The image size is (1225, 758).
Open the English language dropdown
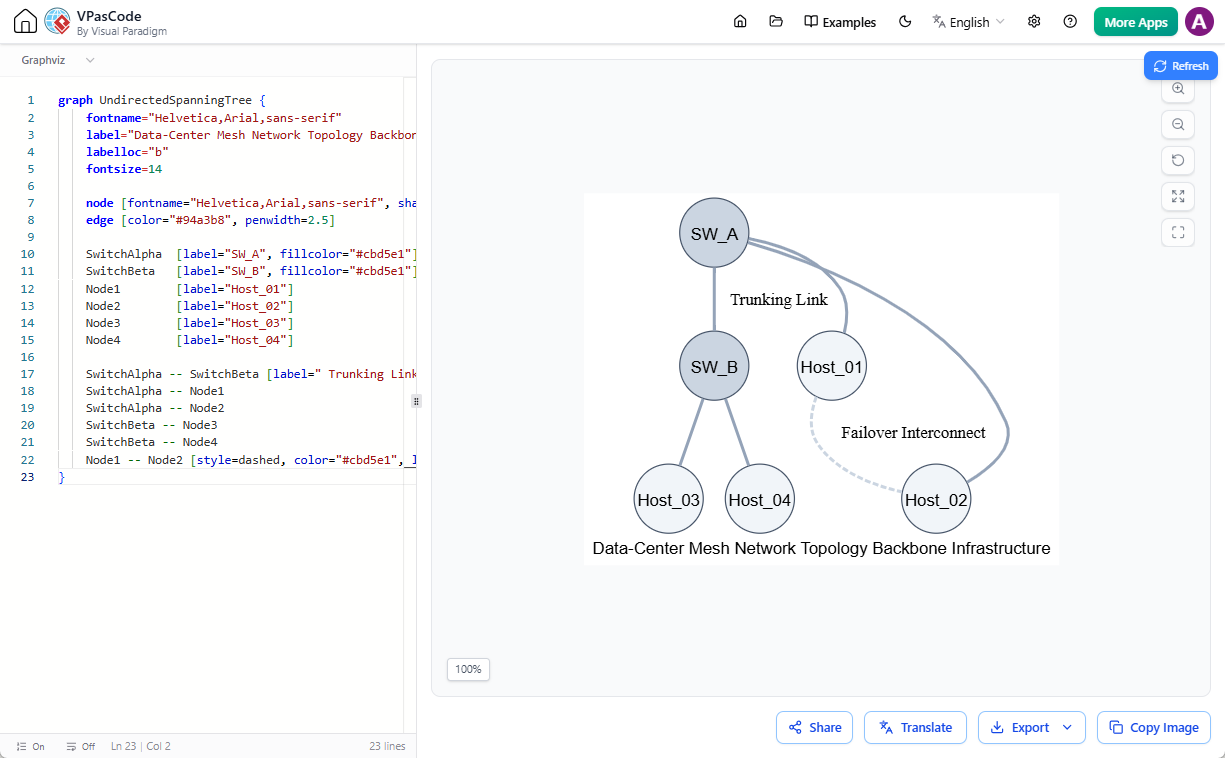click(968, 22)
